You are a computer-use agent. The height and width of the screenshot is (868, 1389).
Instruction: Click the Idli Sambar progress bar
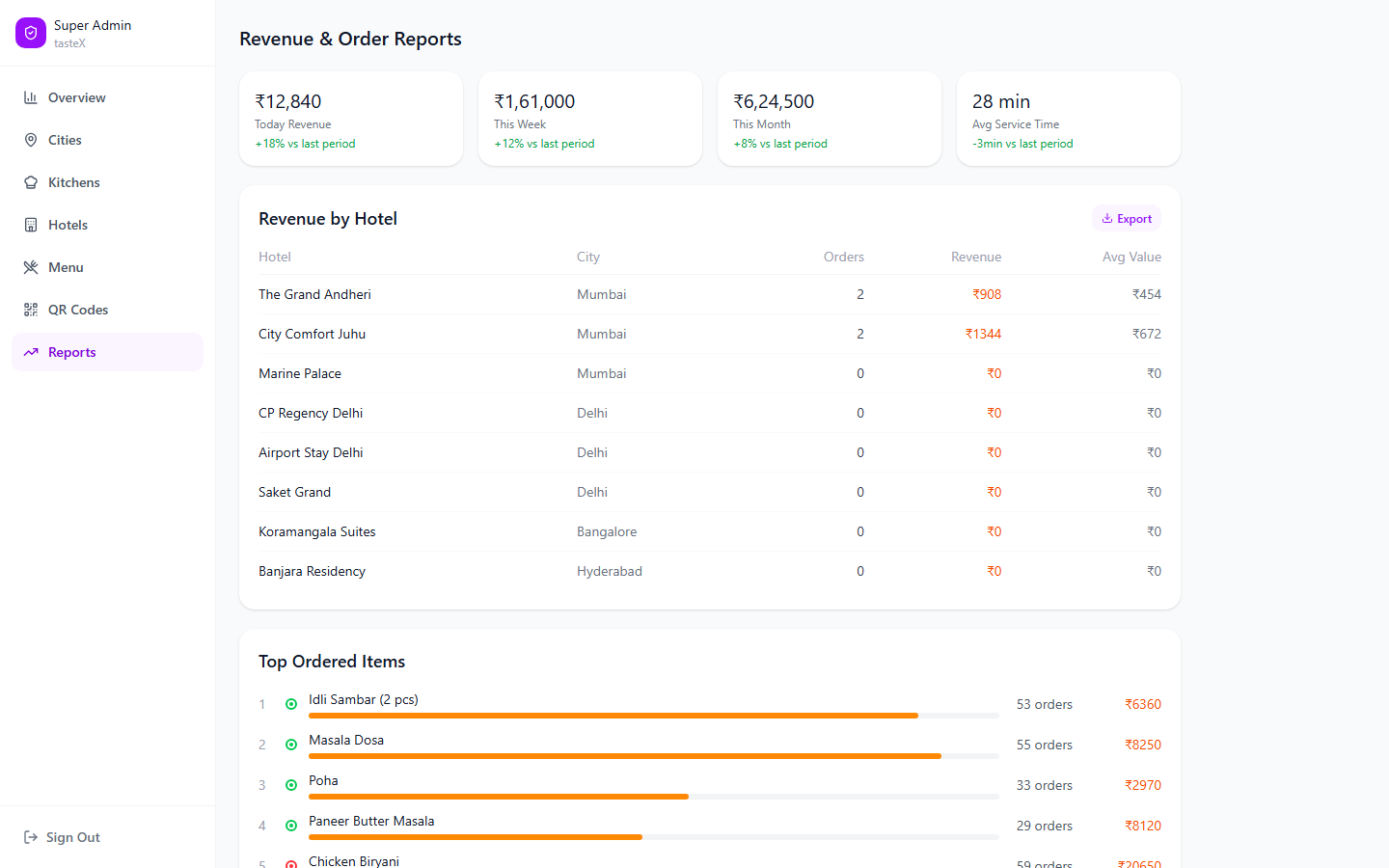[x=654, y=716]
